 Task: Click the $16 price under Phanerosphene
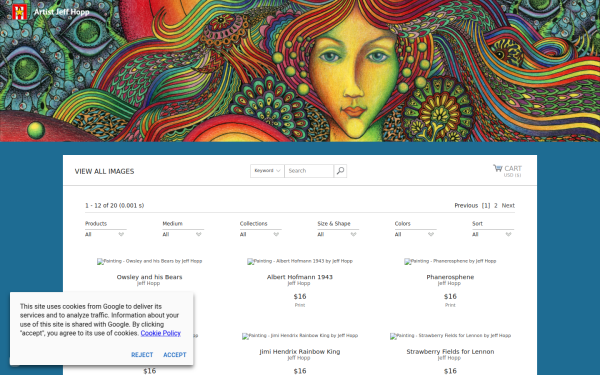point(450,296)
